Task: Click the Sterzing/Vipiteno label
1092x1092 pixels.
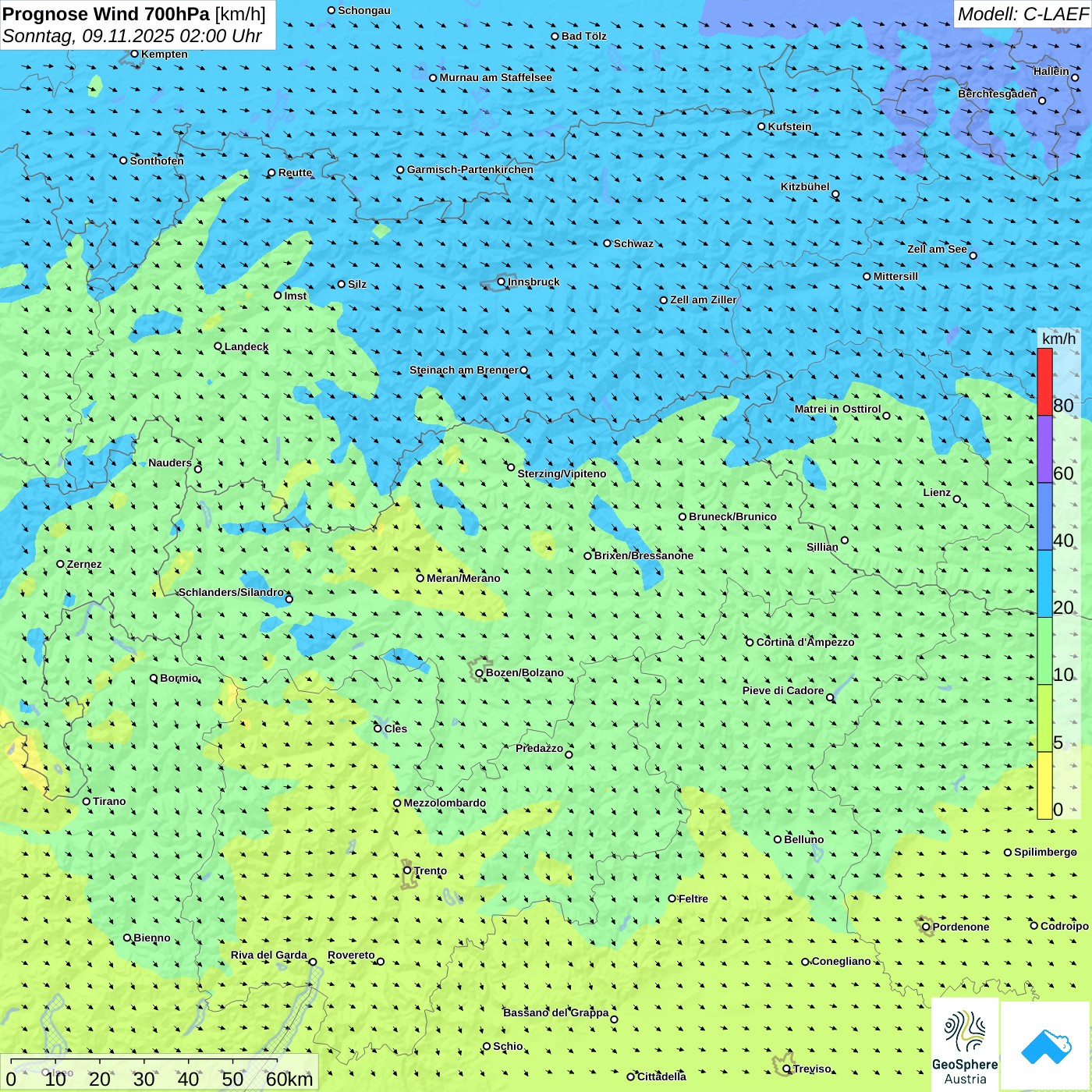Action: (562, 473)
